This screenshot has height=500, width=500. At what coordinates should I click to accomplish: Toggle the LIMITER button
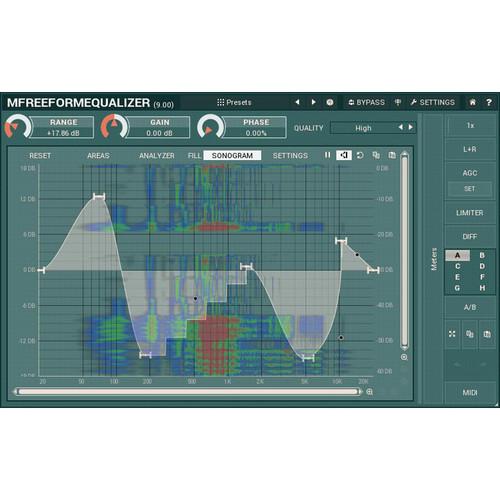[x=470, y=213]
